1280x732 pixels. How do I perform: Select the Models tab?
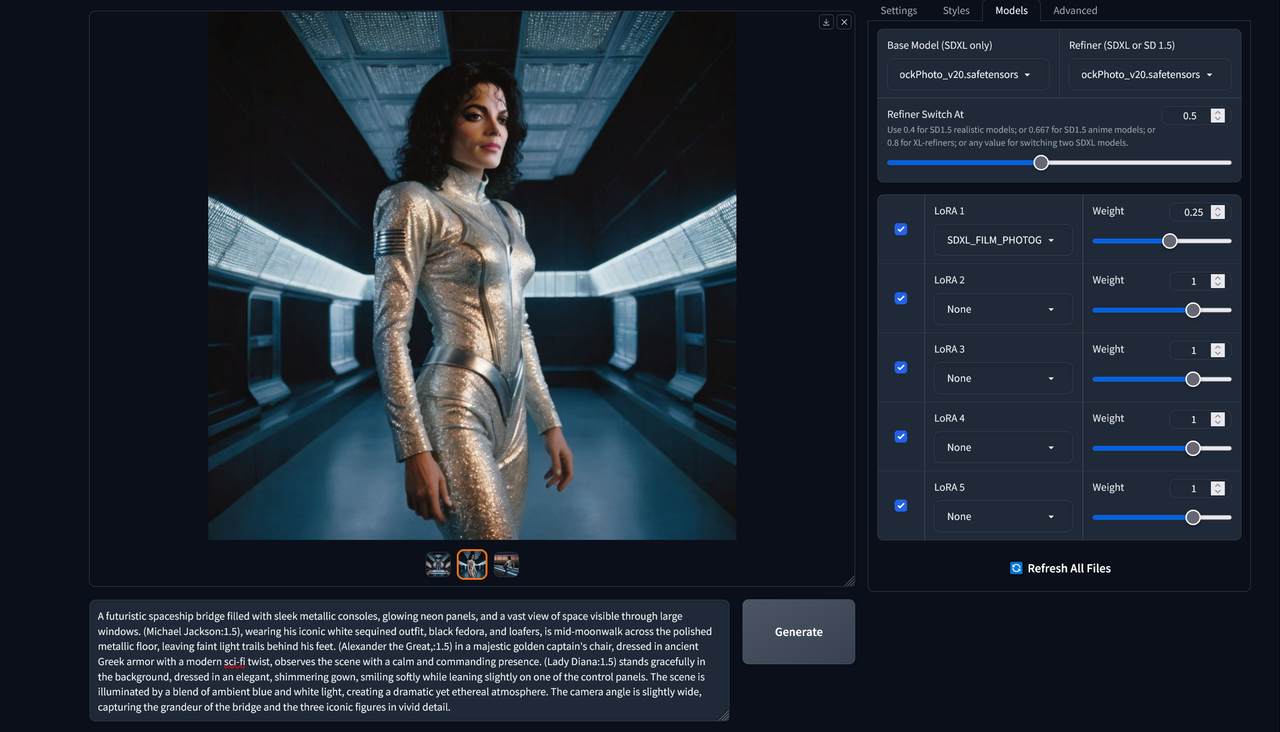coord(1011,11)
